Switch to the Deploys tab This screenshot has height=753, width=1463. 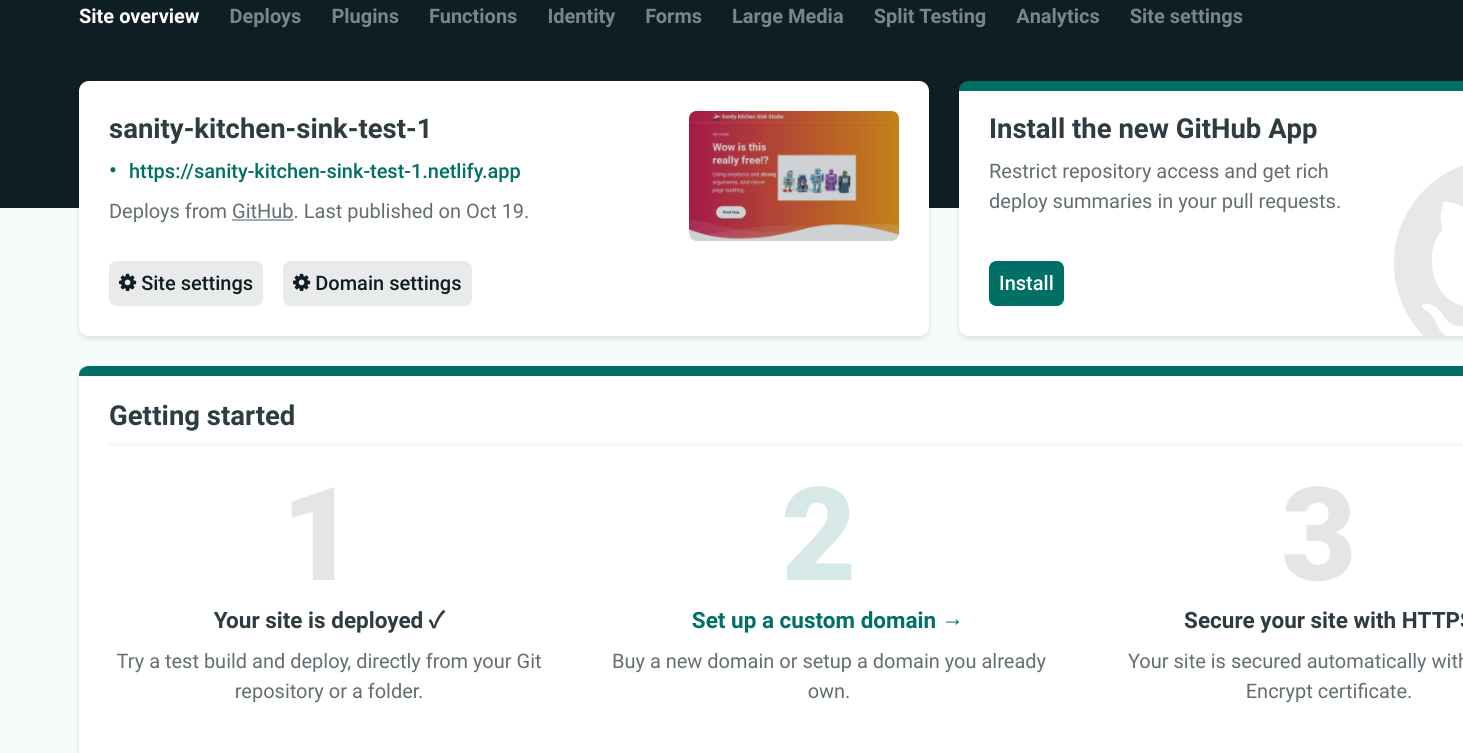click(265, 16)
